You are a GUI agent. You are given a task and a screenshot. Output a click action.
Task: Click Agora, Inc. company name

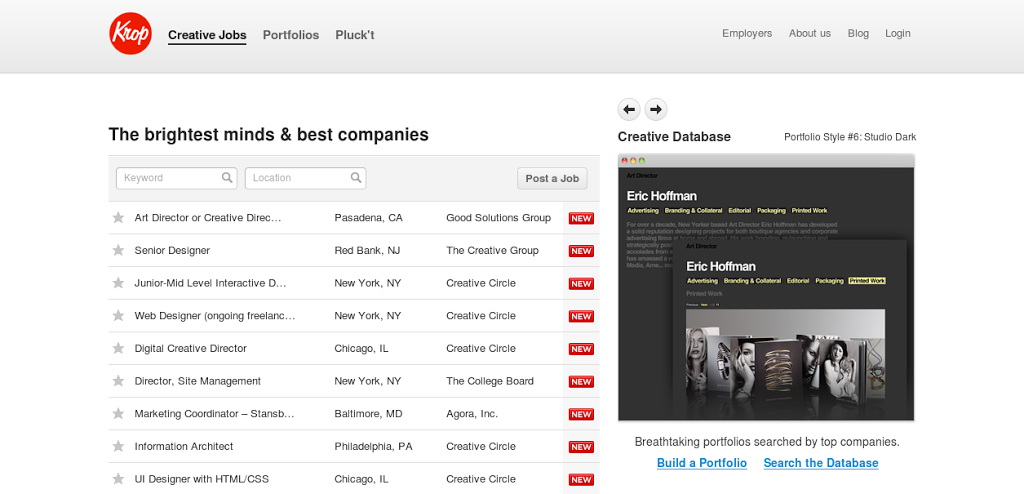click(x=472, y=414)
